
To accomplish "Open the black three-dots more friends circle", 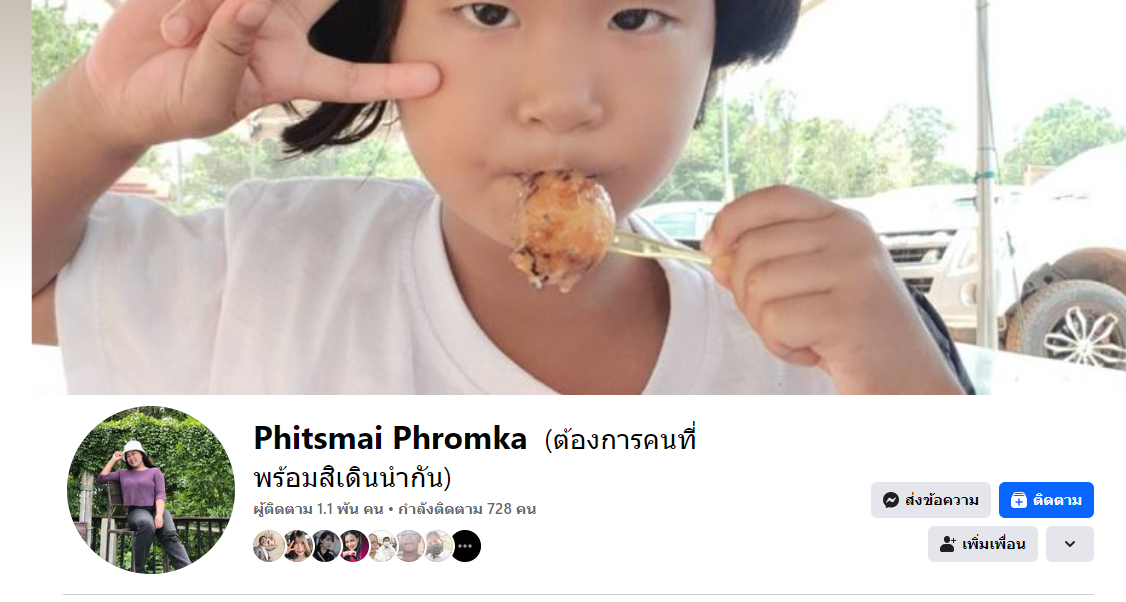I will 465,546.
